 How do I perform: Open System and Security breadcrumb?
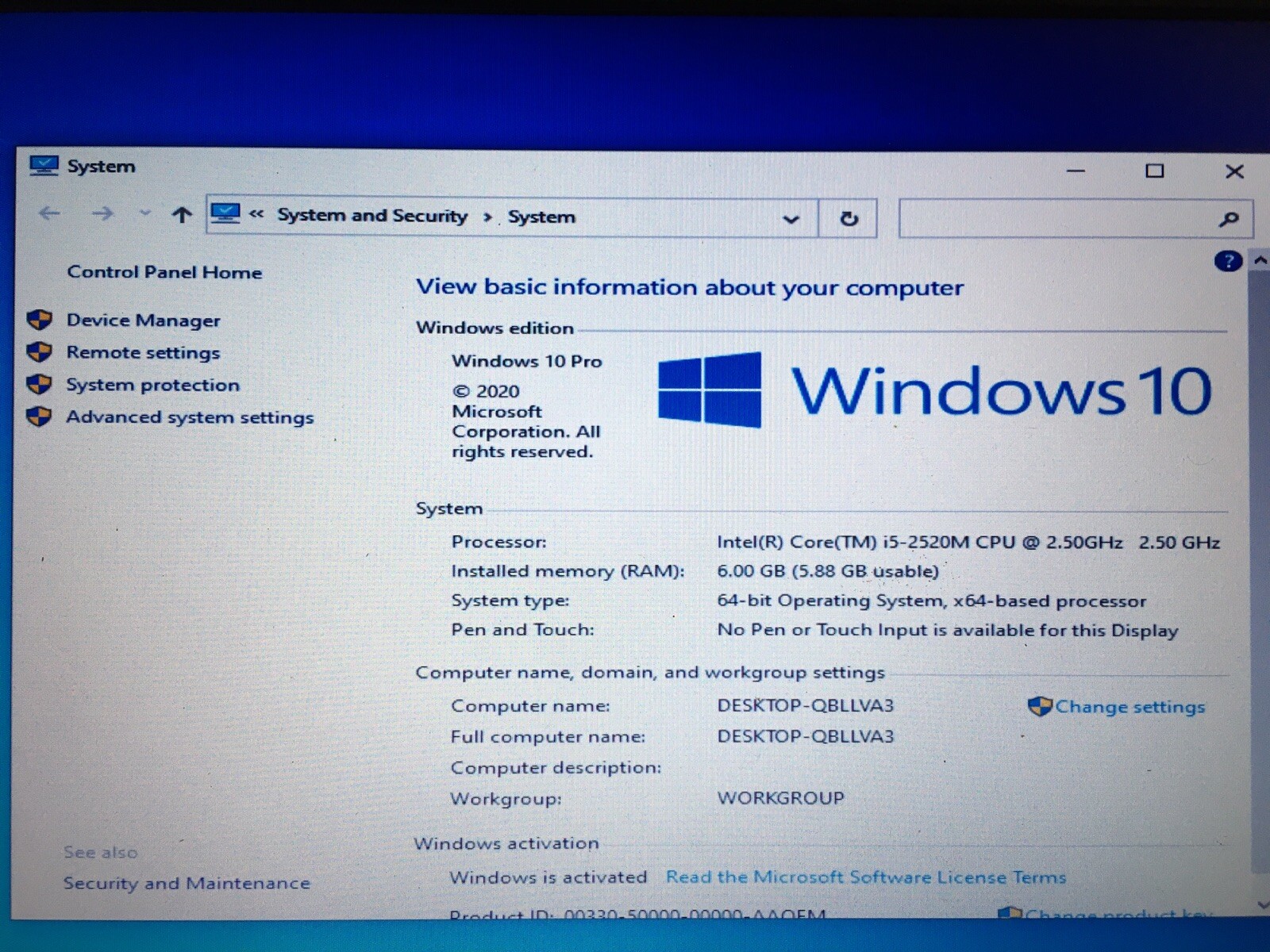(x=372, y=216)
